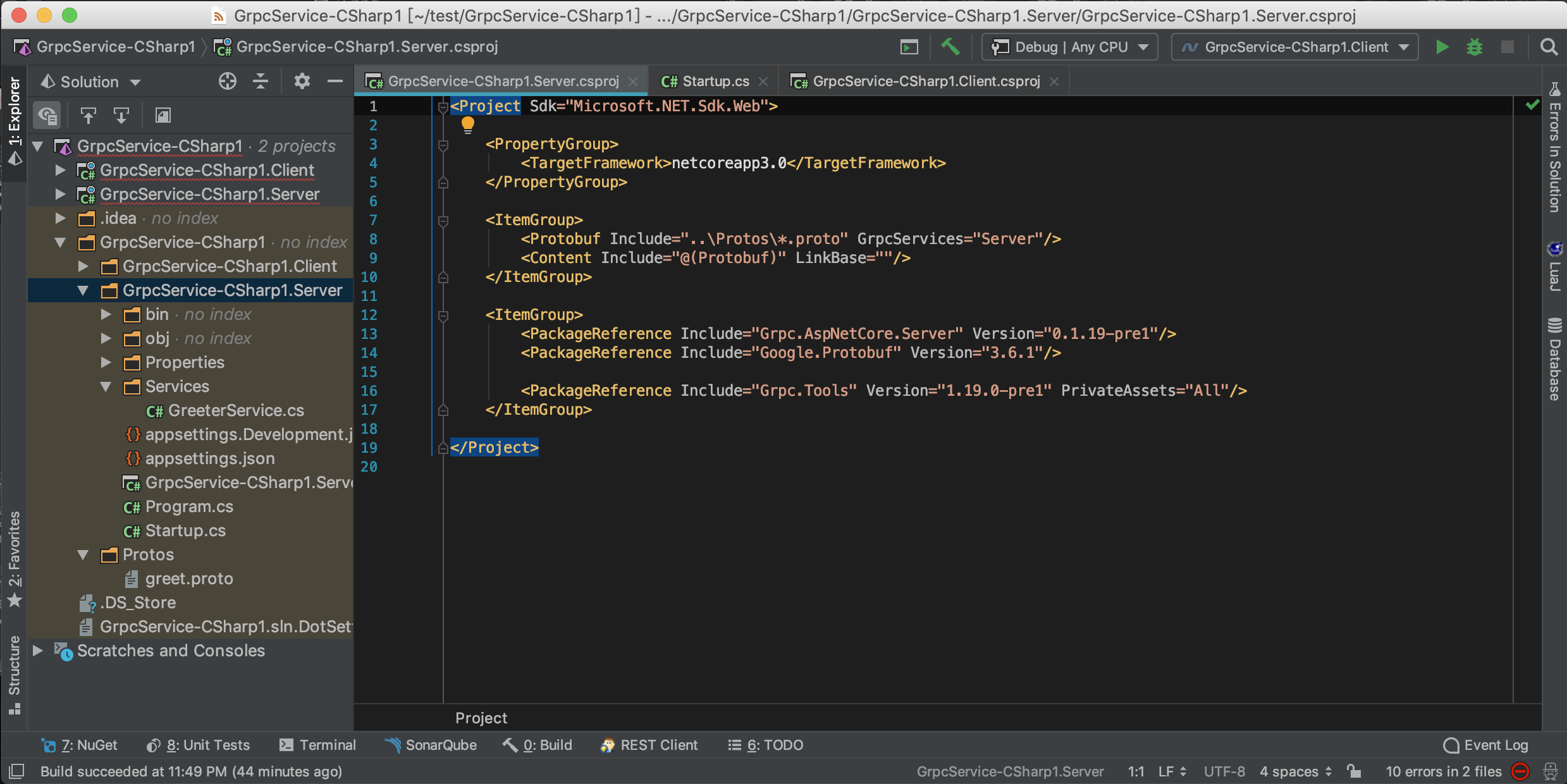1567x784 pixels.
Task: Click the lightbulb quick-fix icon
Action: click(x=468, y=125)
